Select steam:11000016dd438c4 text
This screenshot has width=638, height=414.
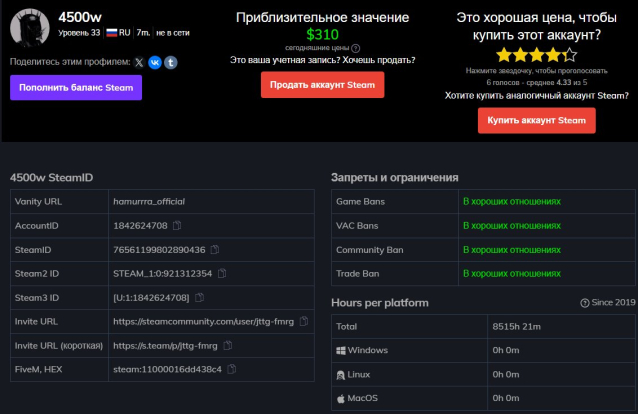coord(167,369)
